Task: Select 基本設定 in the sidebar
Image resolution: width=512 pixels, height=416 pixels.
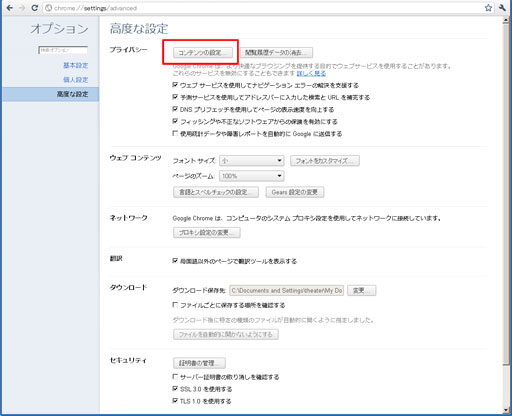Action: (76, 65)
